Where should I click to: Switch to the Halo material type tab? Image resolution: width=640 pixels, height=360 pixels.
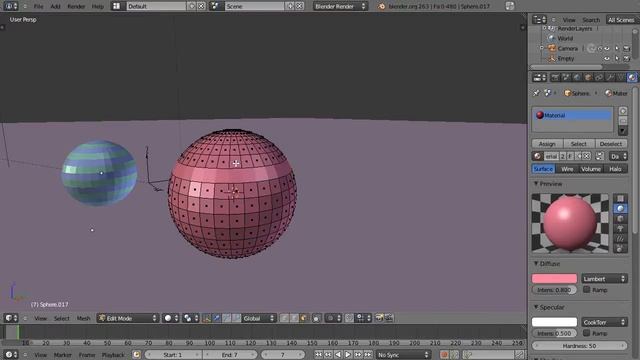pyautogui.click(x=615, y=169)
